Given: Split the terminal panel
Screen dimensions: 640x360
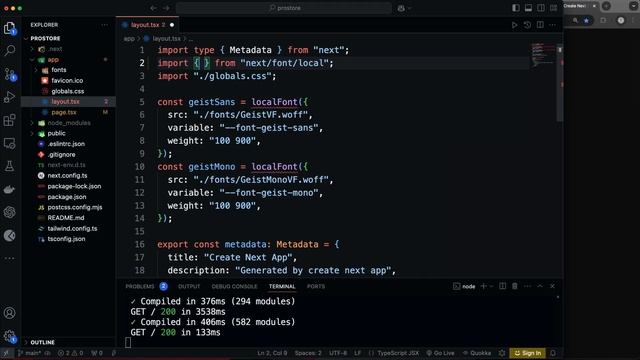Looking at the screenshot, I should coord(502,286).
